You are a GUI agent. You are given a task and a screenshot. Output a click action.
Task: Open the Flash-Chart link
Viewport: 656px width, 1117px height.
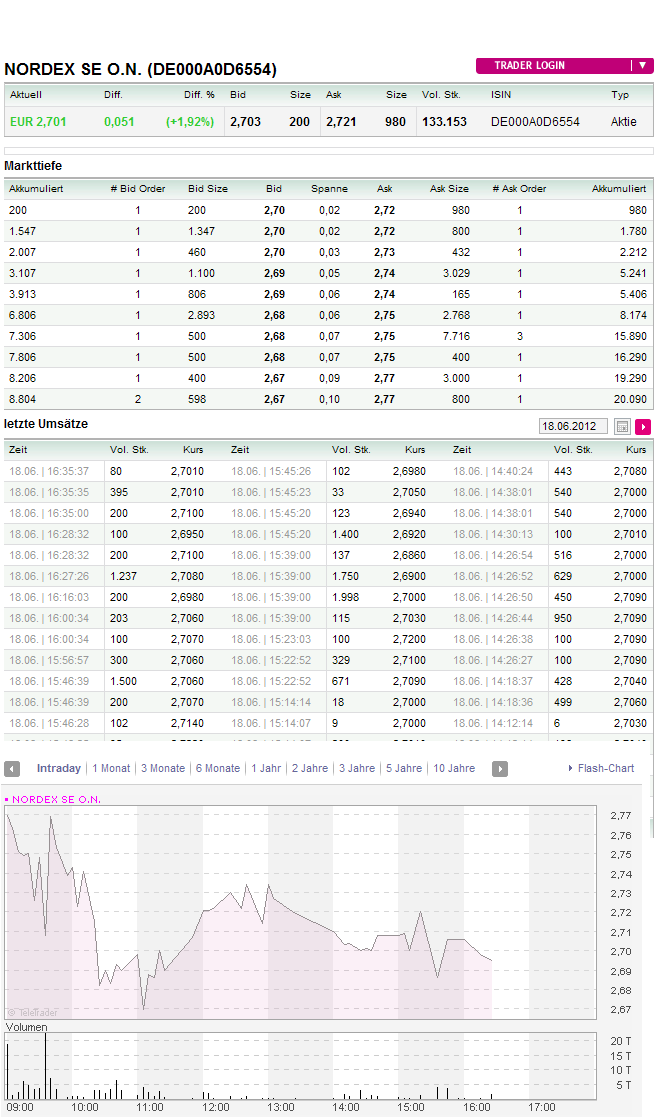pos(605,768)
